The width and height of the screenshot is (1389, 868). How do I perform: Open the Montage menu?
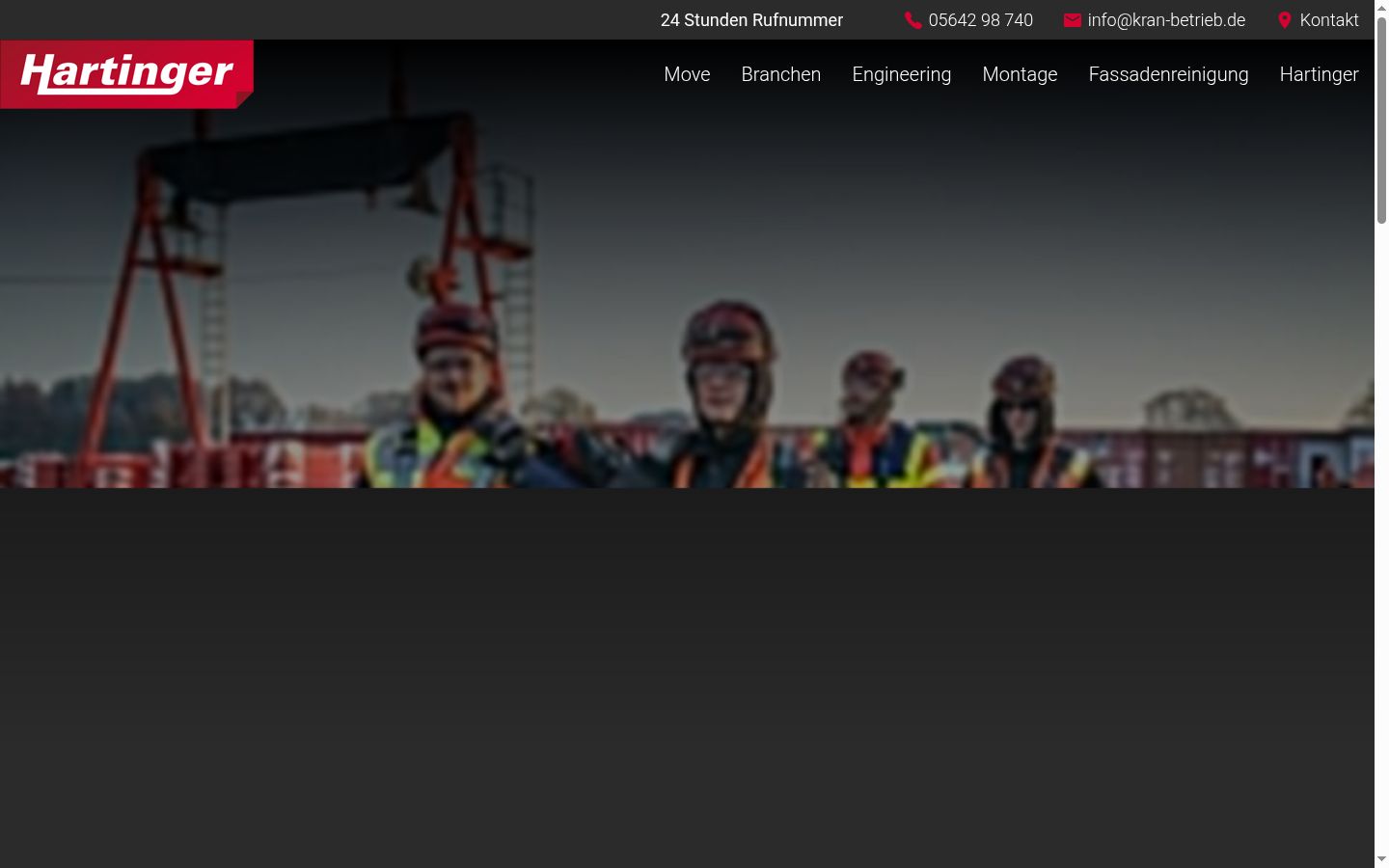point(1020,74)
